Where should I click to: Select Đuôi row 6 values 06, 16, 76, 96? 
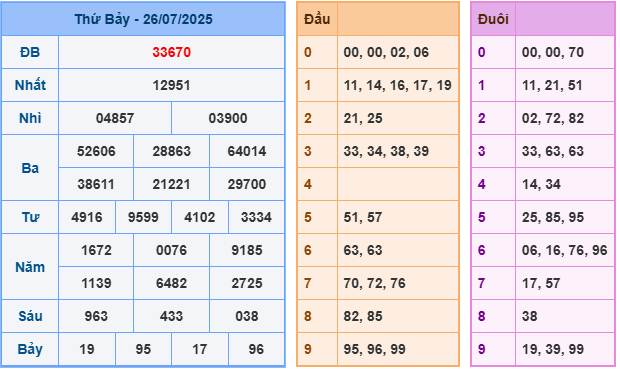(x=564, y=250)
